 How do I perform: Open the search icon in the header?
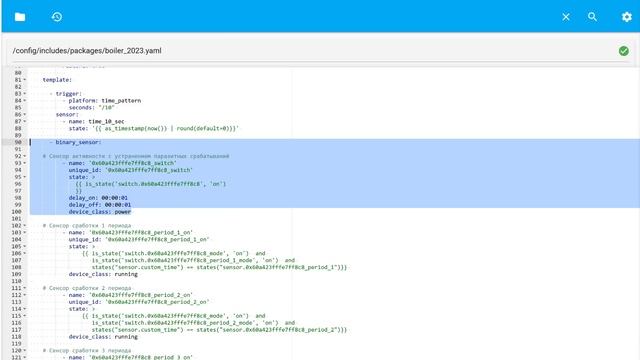click(x=592, y=17)
